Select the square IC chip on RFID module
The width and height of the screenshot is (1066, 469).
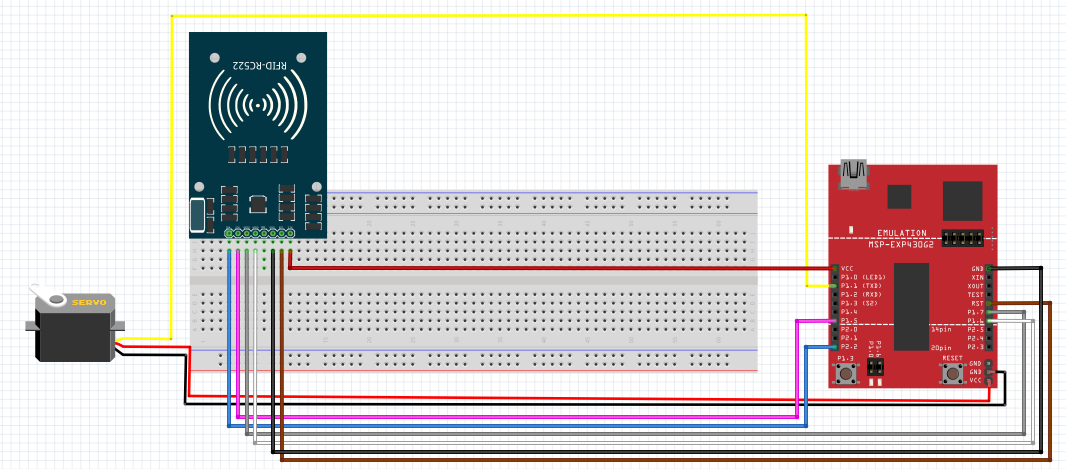(x=258, y=203)
